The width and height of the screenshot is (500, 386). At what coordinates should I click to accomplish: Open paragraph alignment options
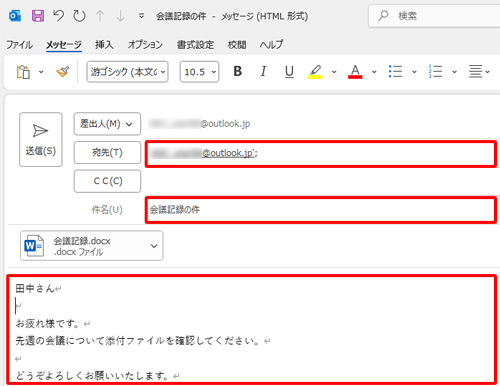point(479,72)
